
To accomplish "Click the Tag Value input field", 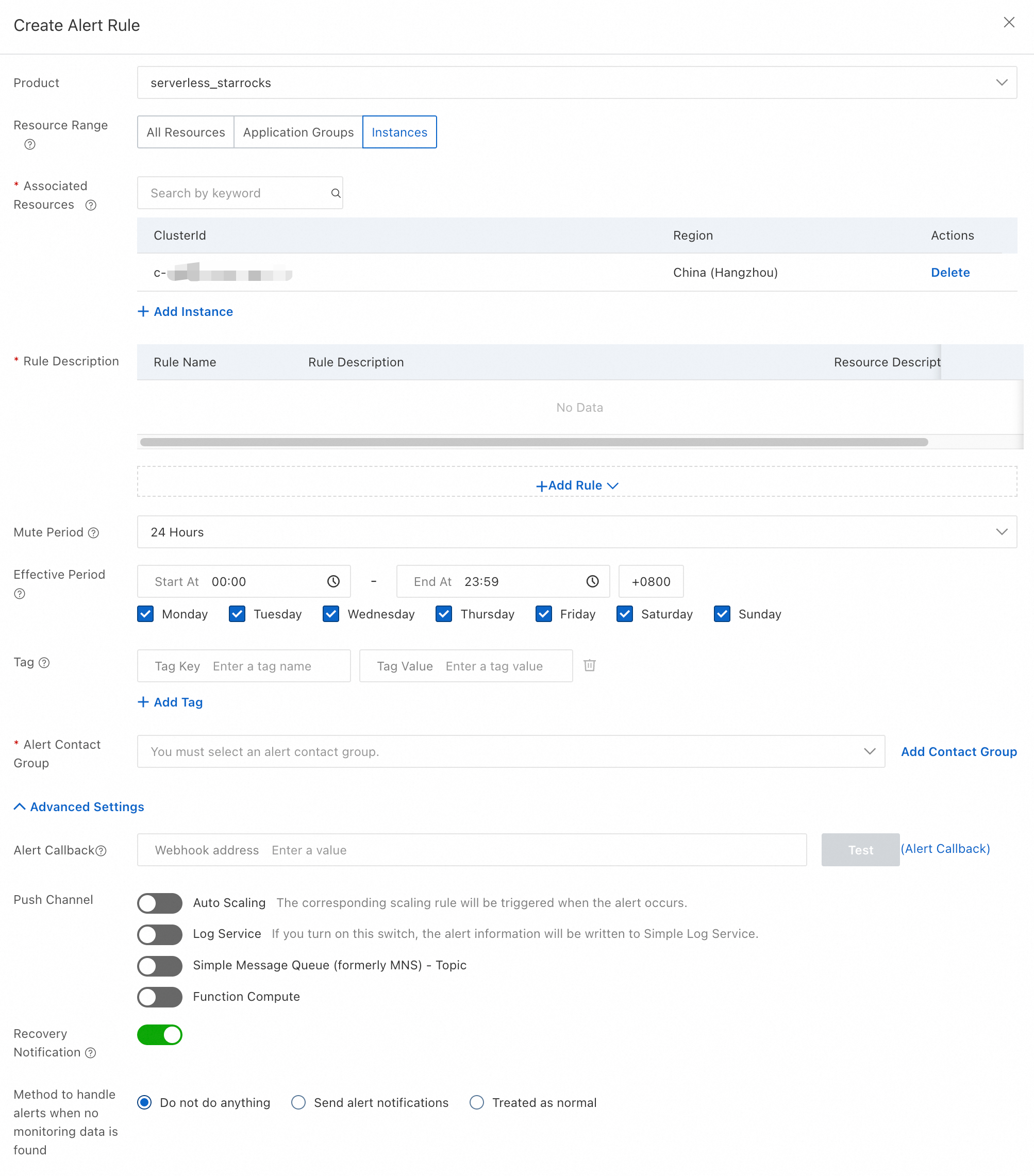I will click(466, 666).
